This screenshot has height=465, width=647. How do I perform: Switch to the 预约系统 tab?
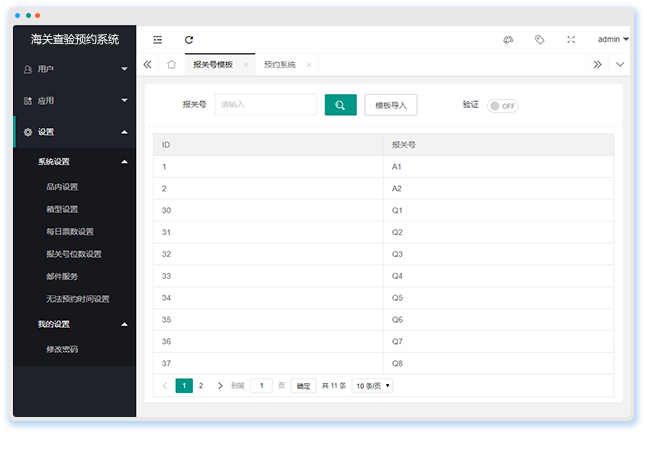pyautogui.click(x=280, y=64)
